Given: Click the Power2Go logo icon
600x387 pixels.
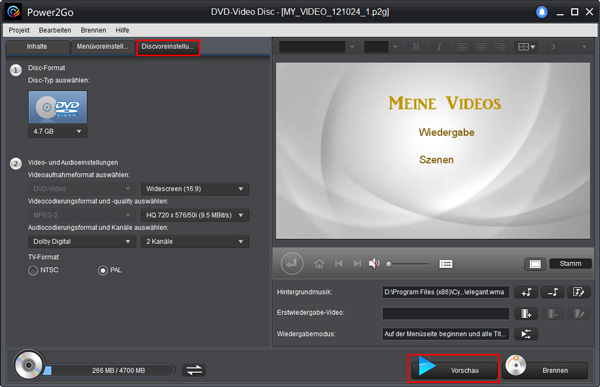Looking at the screenshot, I should point(14,12).
